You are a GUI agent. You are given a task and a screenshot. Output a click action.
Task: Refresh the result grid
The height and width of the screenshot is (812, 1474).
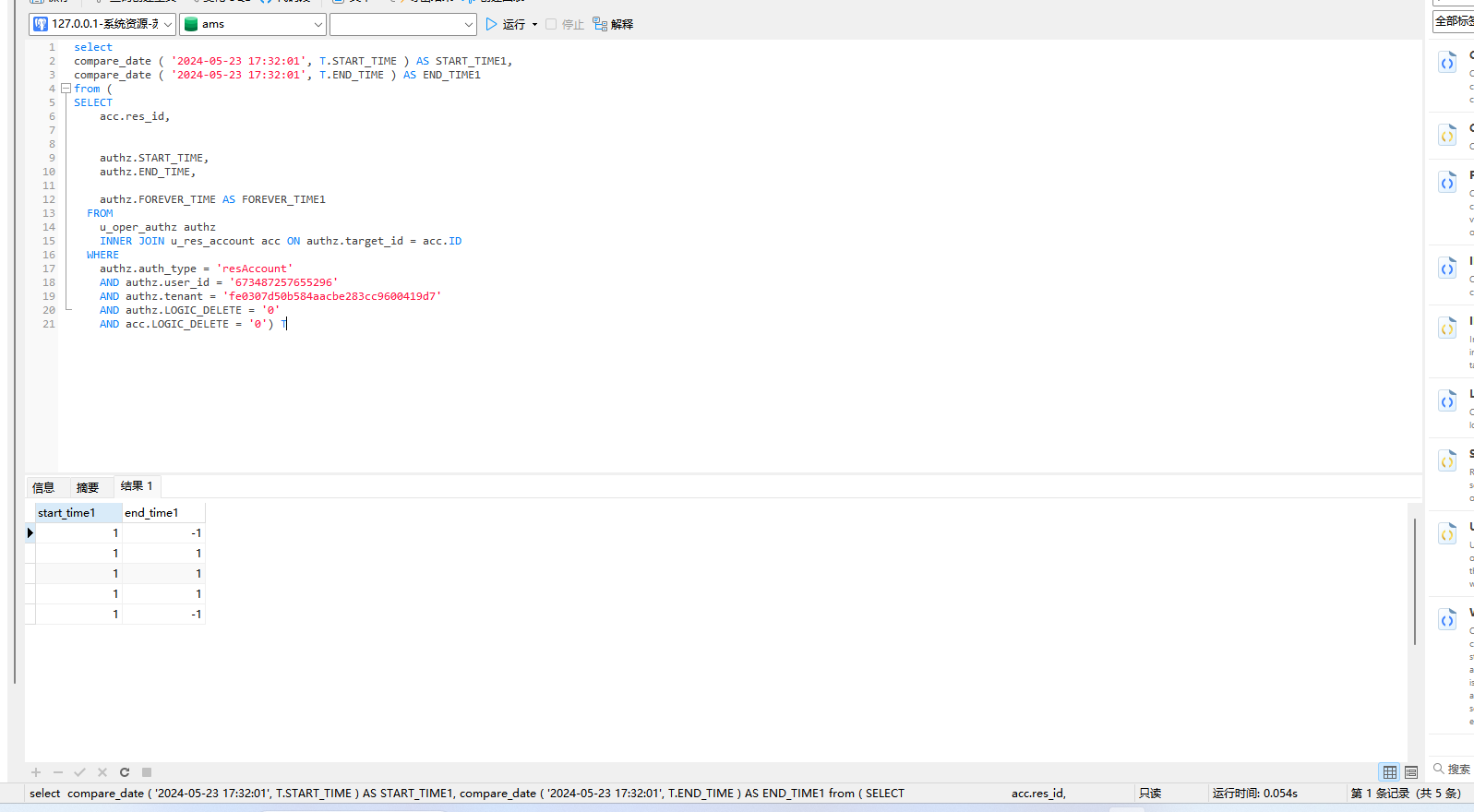(125, 772)
